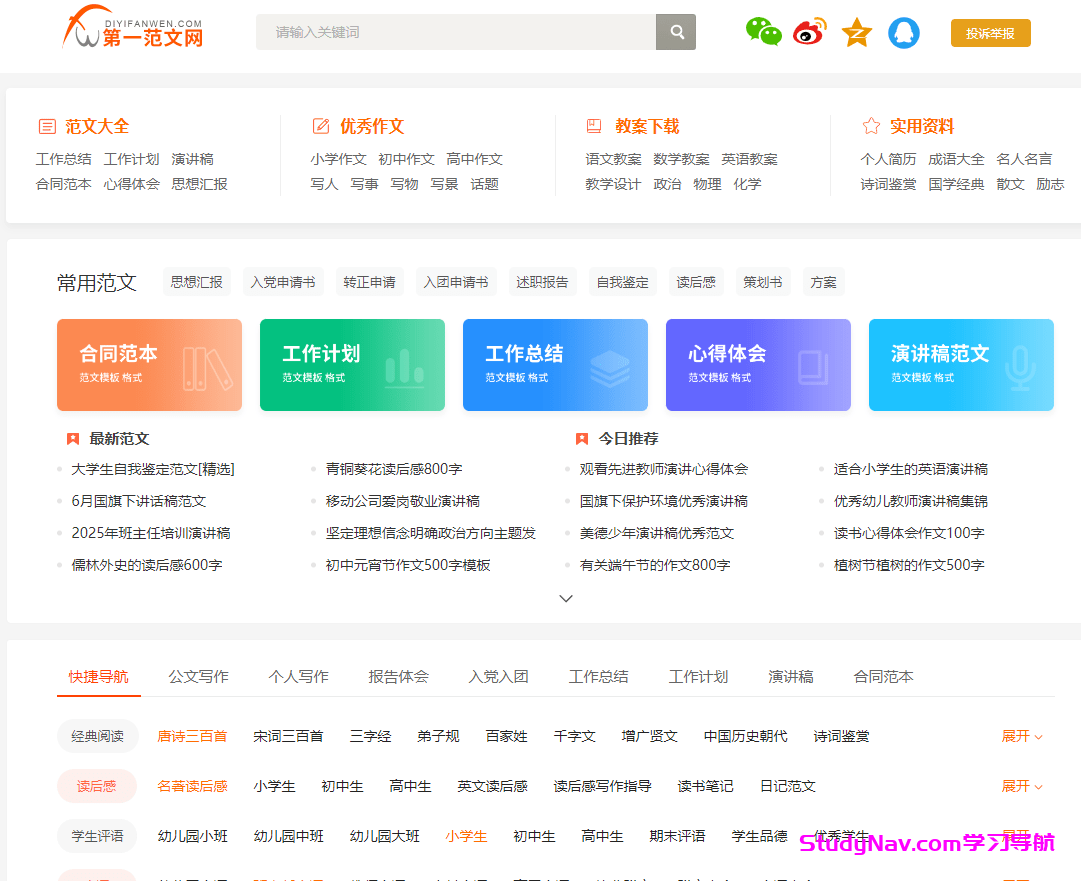
Task: Click the 转正申请 tag
Action: [370, 282]
